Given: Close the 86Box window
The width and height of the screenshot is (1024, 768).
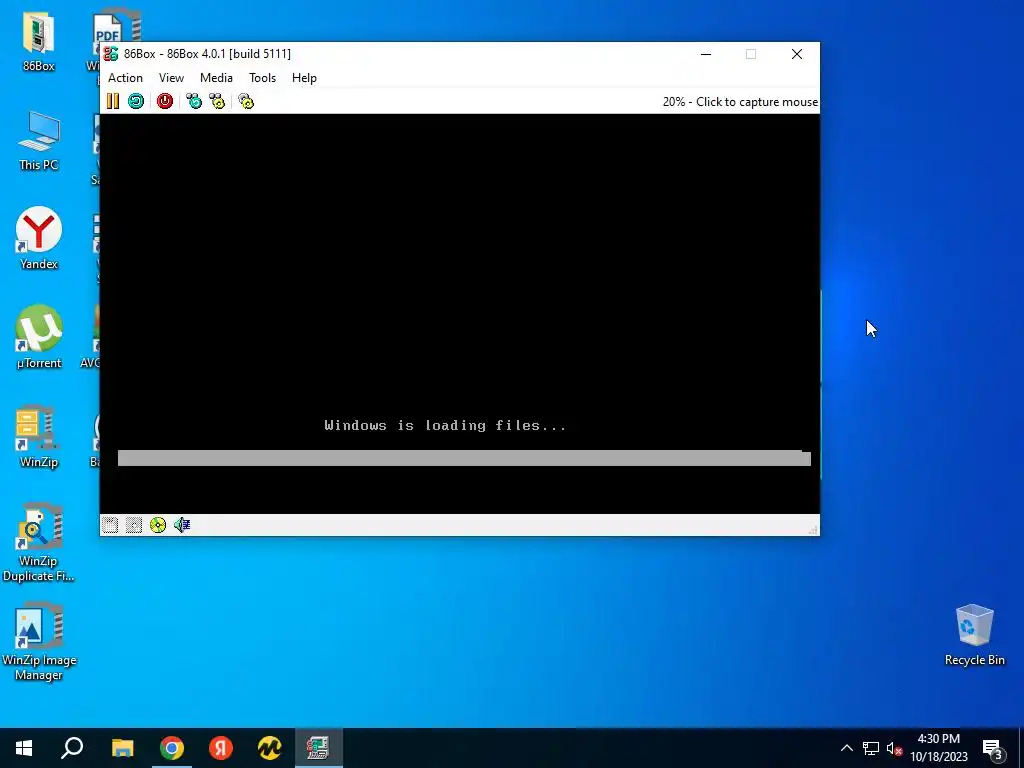Looking at the screenshot, I should point(797,54).
